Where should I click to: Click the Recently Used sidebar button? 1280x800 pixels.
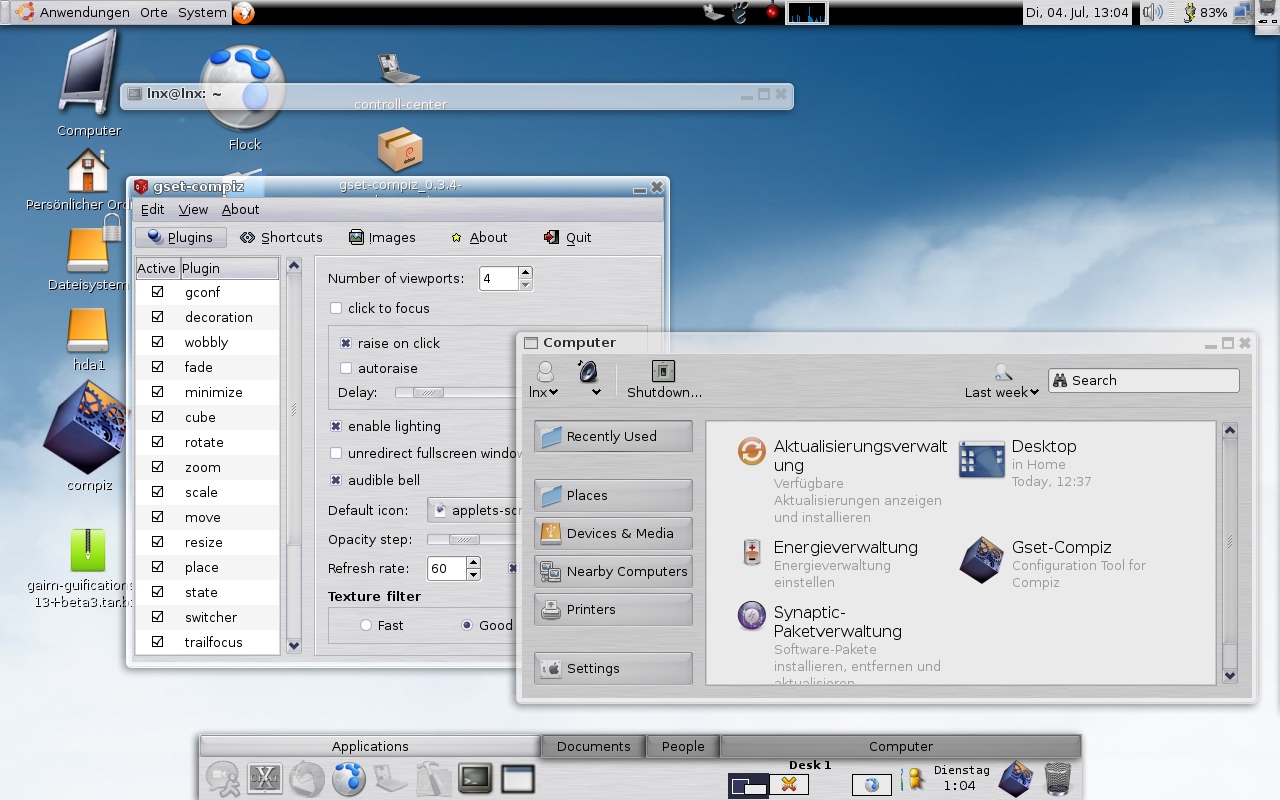coord(613,436)
